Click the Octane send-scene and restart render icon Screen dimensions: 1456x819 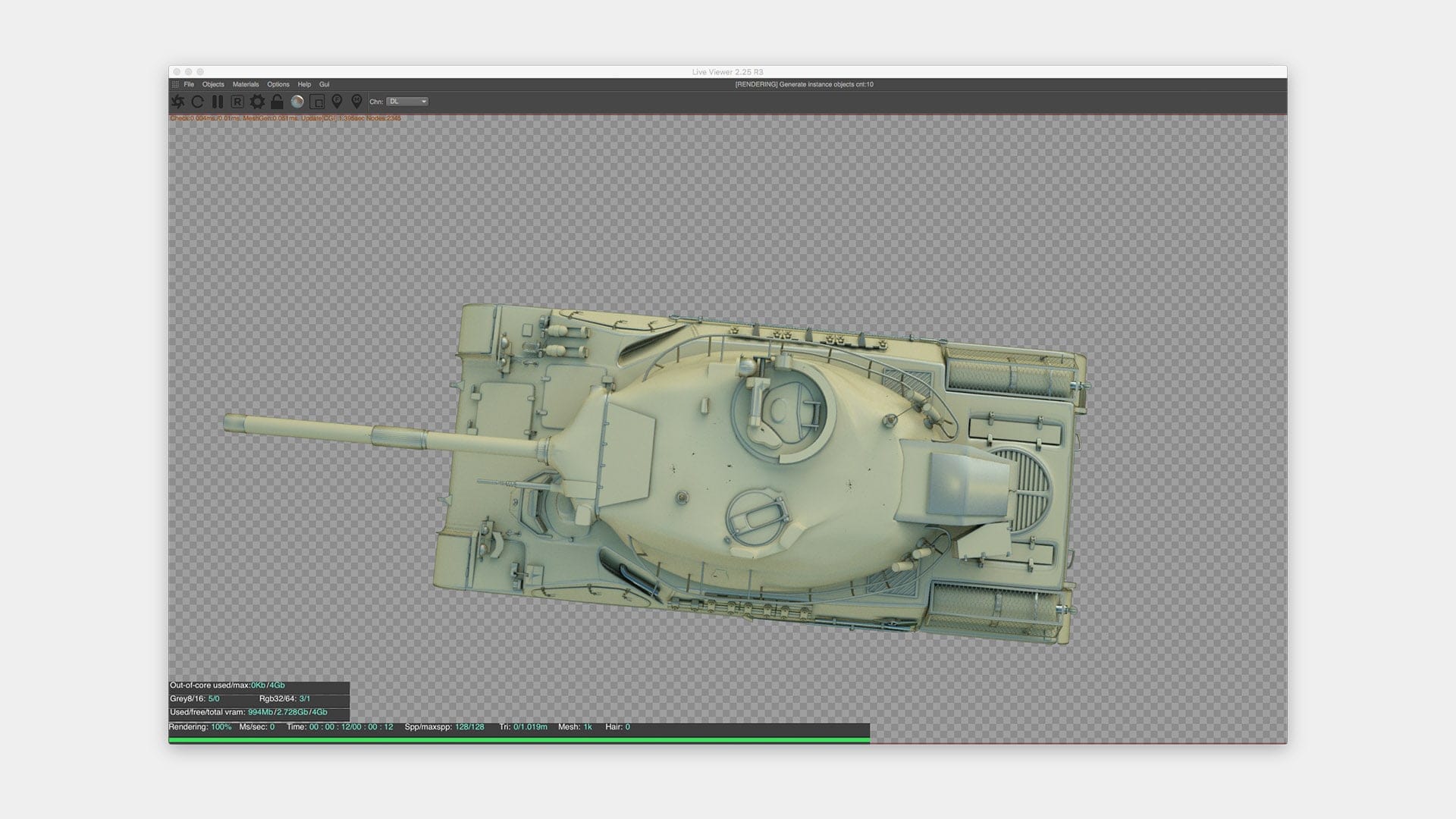click(177, 102)
